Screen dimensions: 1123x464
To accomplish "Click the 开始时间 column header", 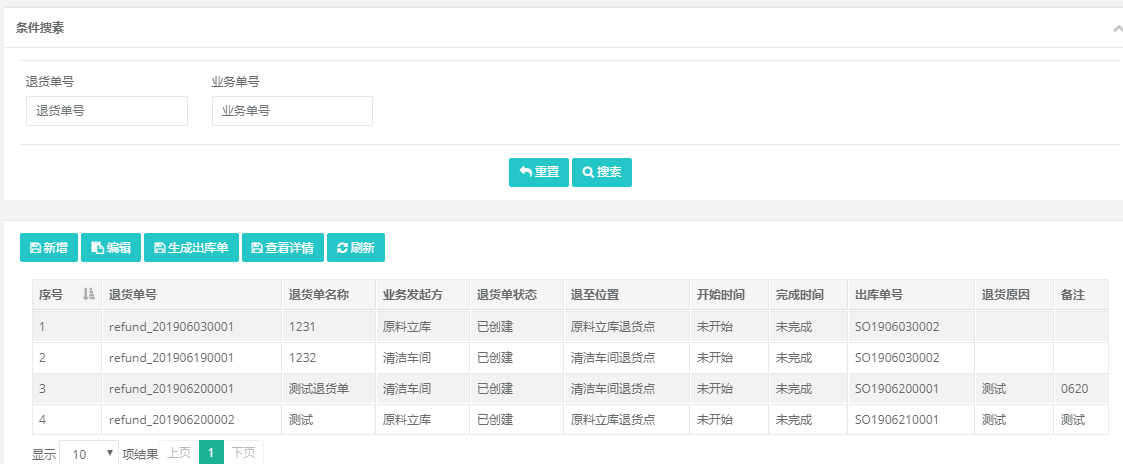I will 729,294.
